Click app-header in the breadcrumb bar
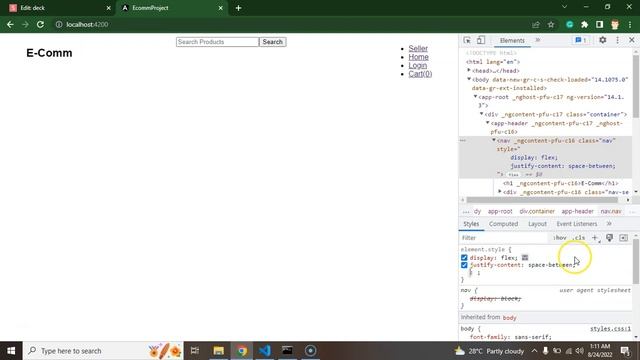The image size is (640, 360). (x=577, y=211)
